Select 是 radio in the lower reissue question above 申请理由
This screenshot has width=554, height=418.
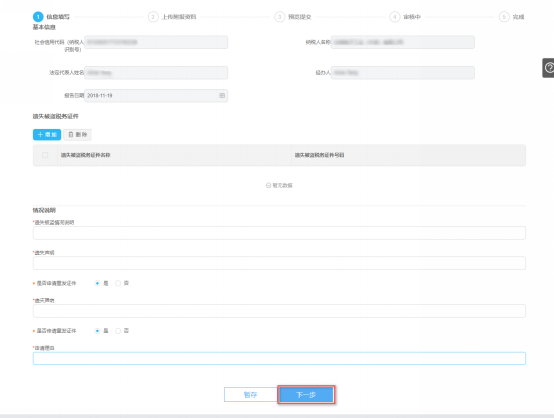[97, 331]
